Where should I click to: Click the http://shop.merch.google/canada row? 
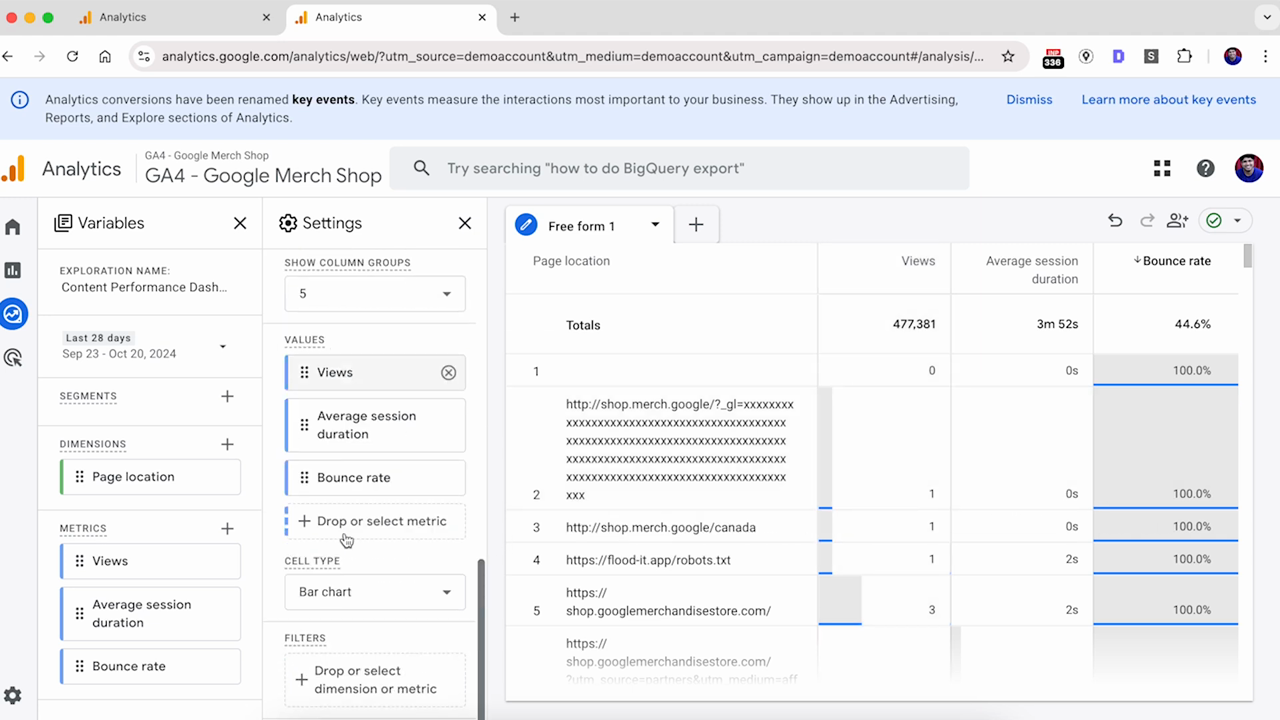tap(660, 527)
